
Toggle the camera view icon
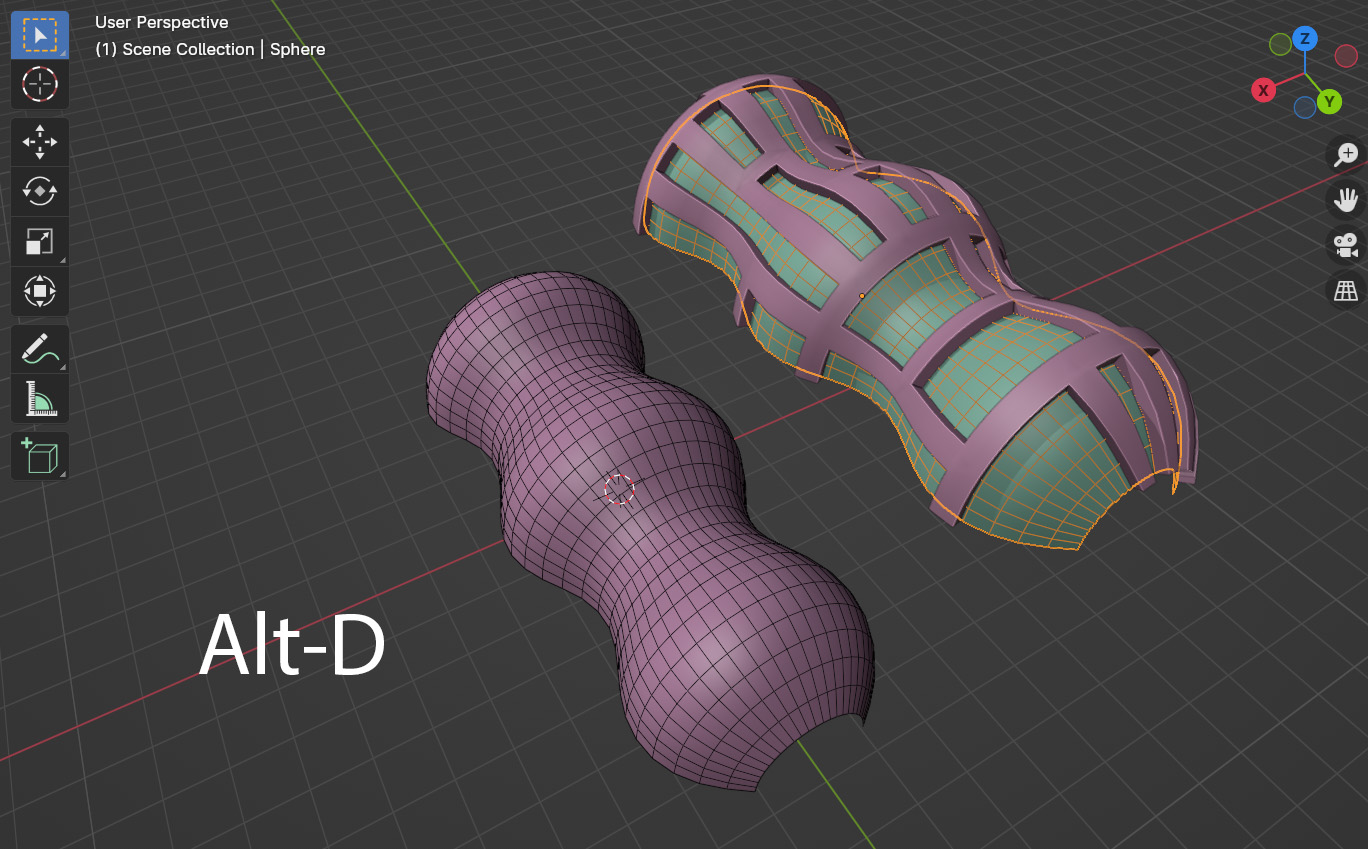click(x=1346, y=245)
